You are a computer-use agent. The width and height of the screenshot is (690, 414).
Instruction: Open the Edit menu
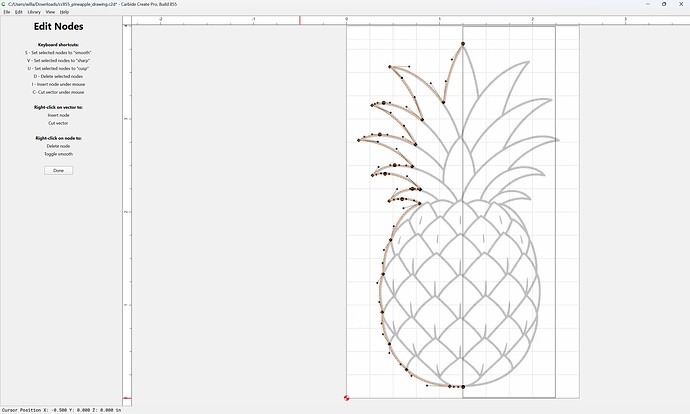click(18, 12)
